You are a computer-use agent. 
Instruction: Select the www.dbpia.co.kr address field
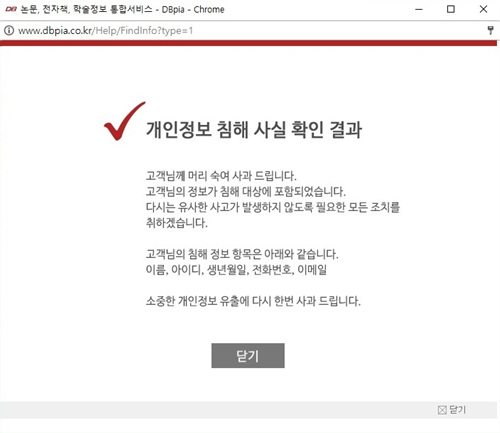[105, 31]
